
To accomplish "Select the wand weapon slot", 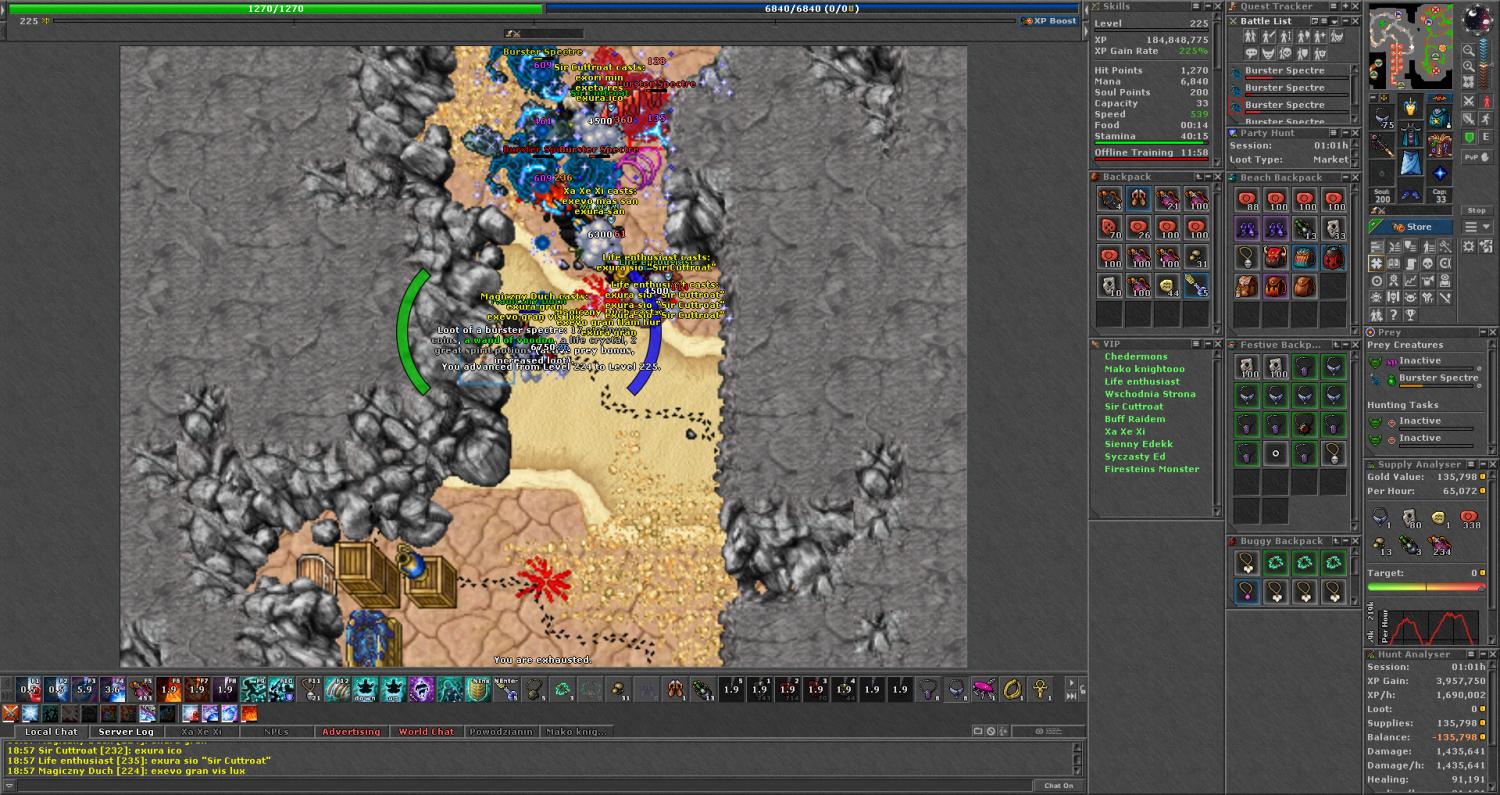I will (x=1383, y=145).
